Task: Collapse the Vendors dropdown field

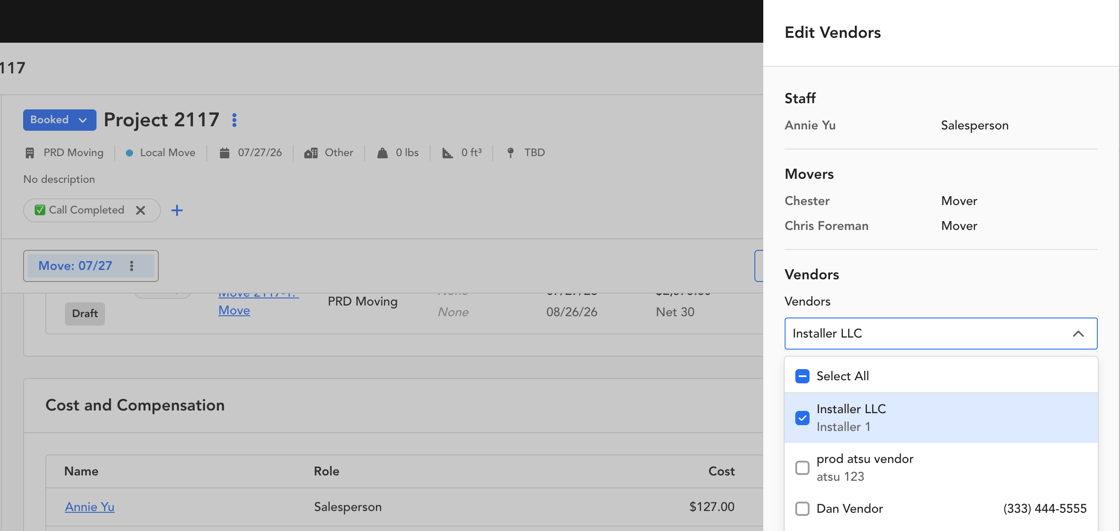Action: [x=941, y=334]
